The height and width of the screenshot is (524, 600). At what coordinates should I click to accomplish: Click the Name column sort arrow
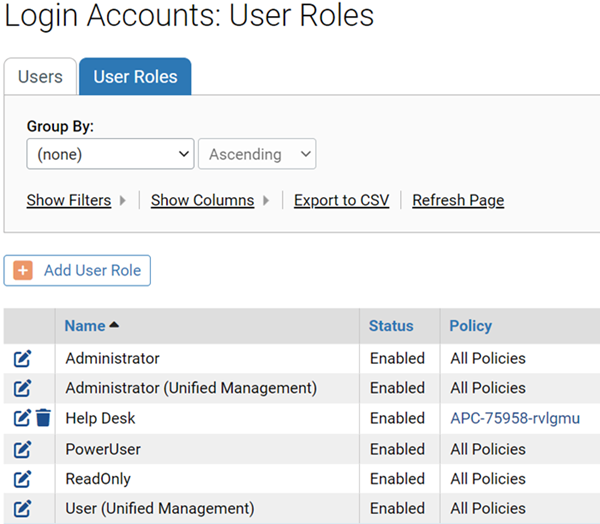click(x=114, y=325)
